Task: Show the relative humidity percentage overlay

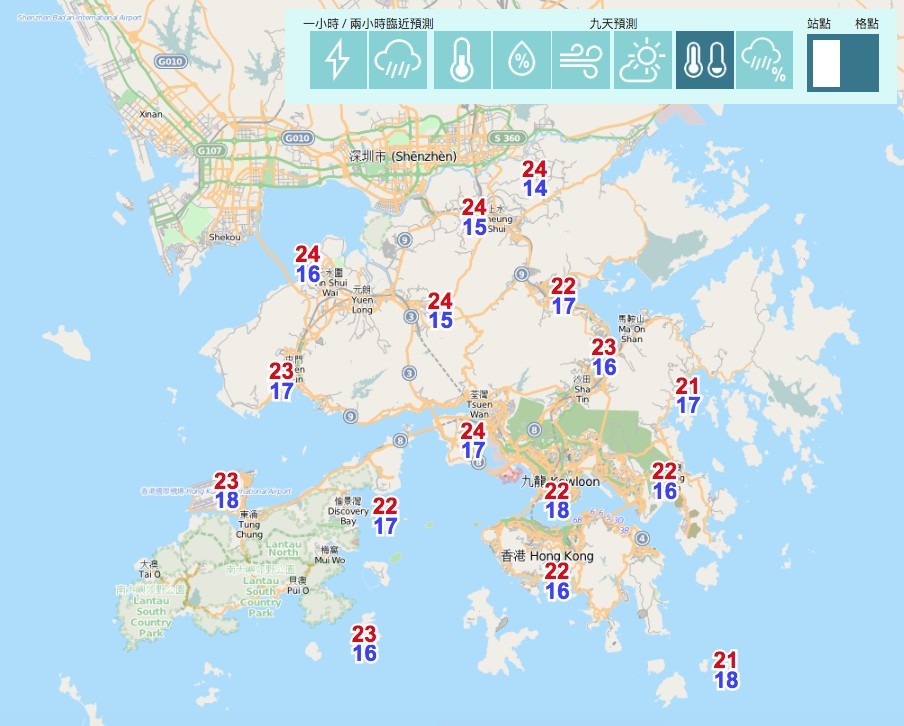Action: click(520, 62)
